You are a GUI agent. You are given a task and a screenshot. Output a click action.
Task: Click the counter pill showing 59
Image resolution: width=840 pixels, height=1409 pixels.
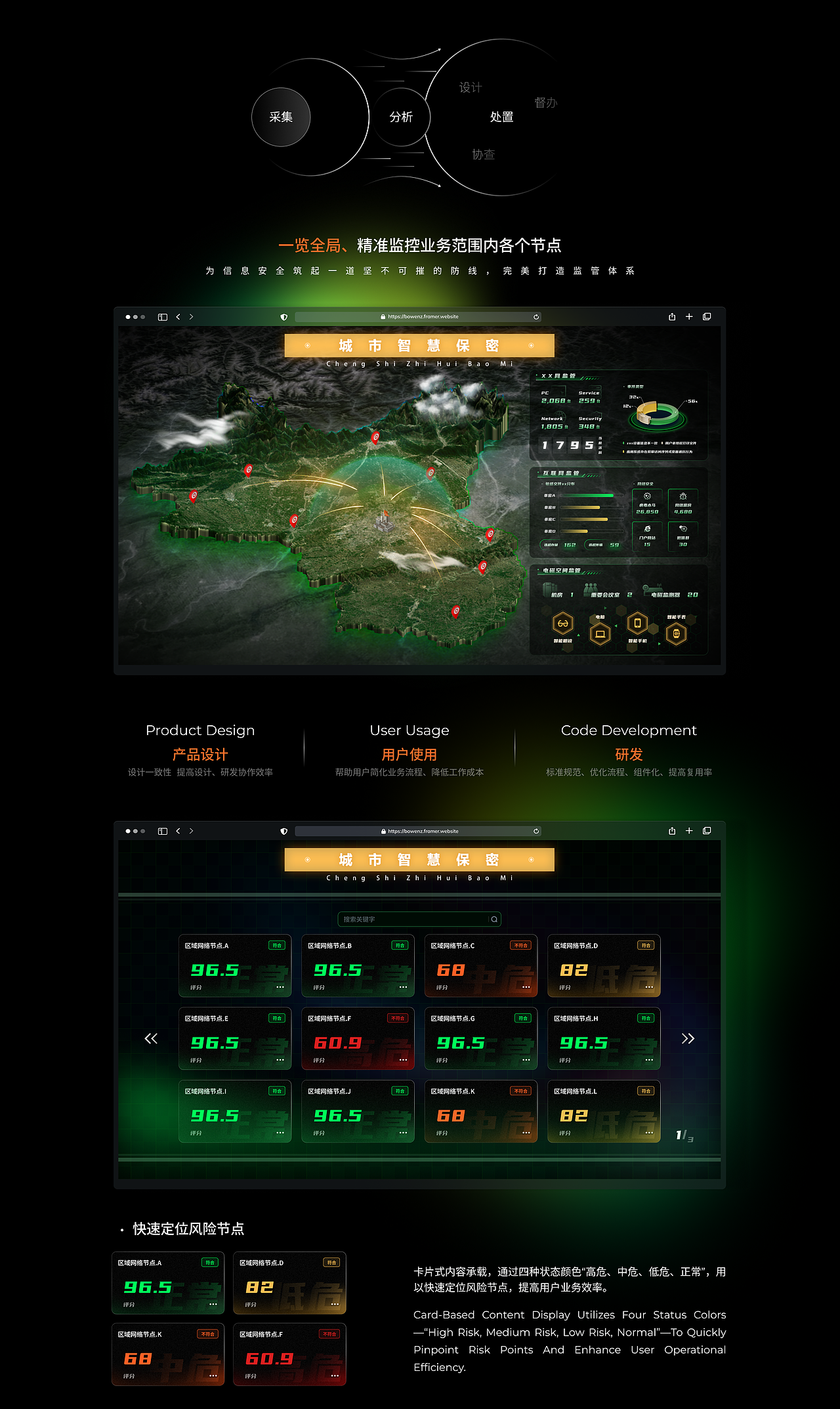point(604,545)
